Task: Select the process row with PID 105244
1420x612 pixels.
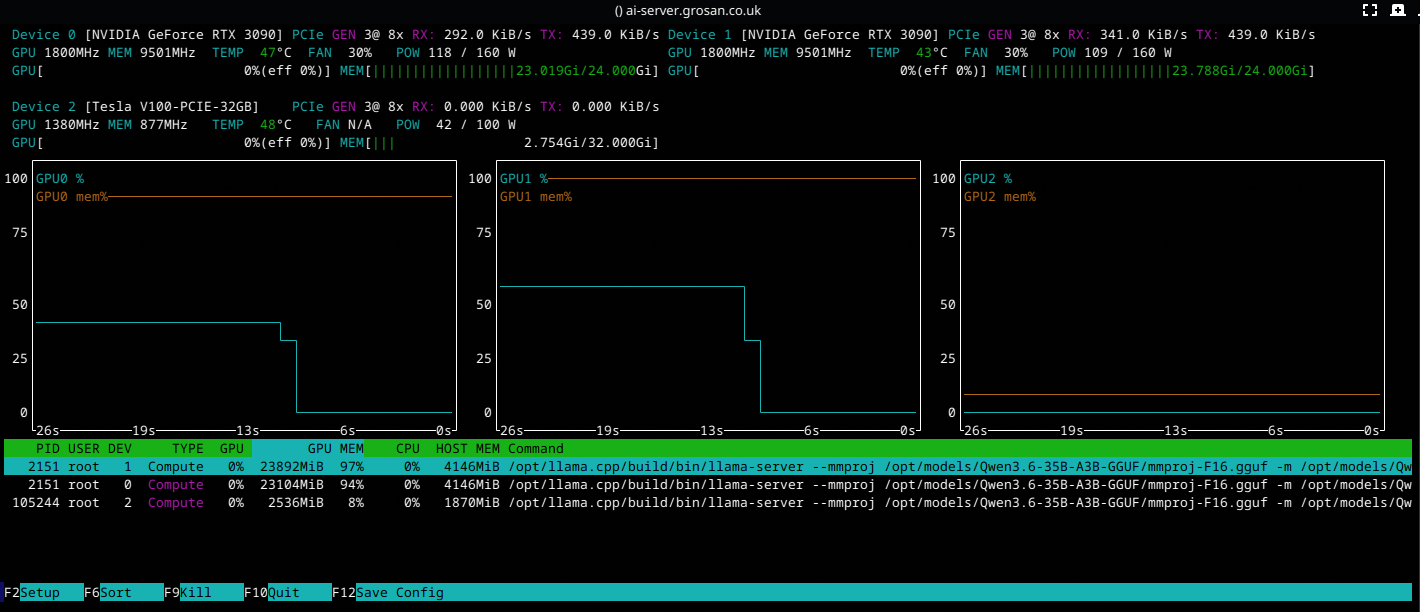Action: (x=708, y=503)
